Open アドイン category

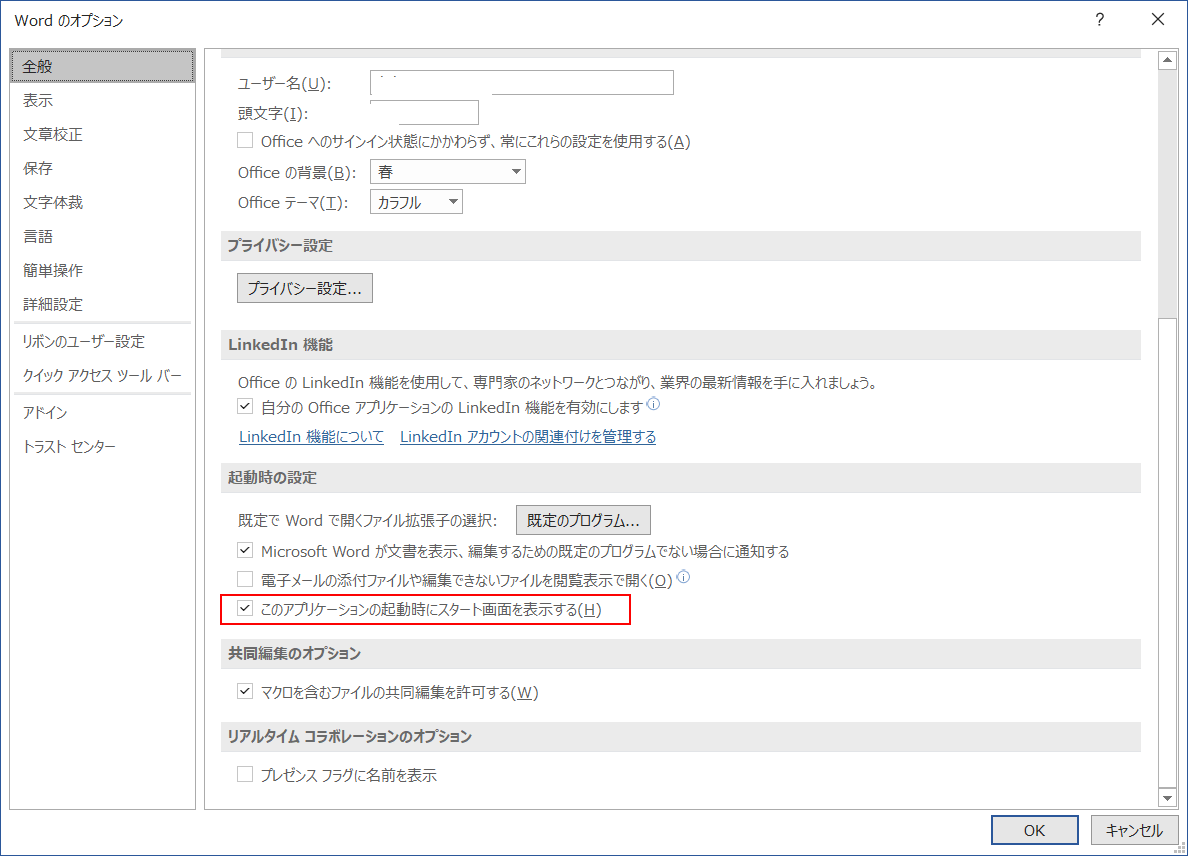[x=102, y=413]
